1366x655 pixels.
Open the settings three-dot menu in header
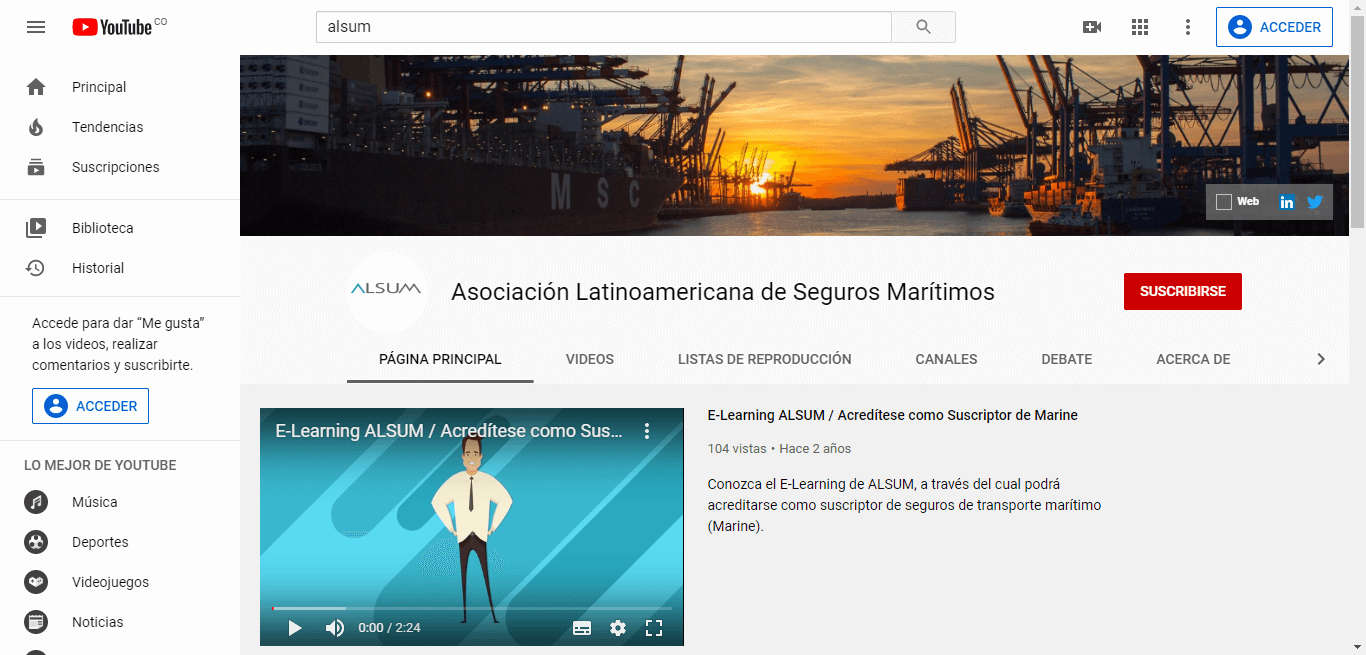click(1188, 27)
